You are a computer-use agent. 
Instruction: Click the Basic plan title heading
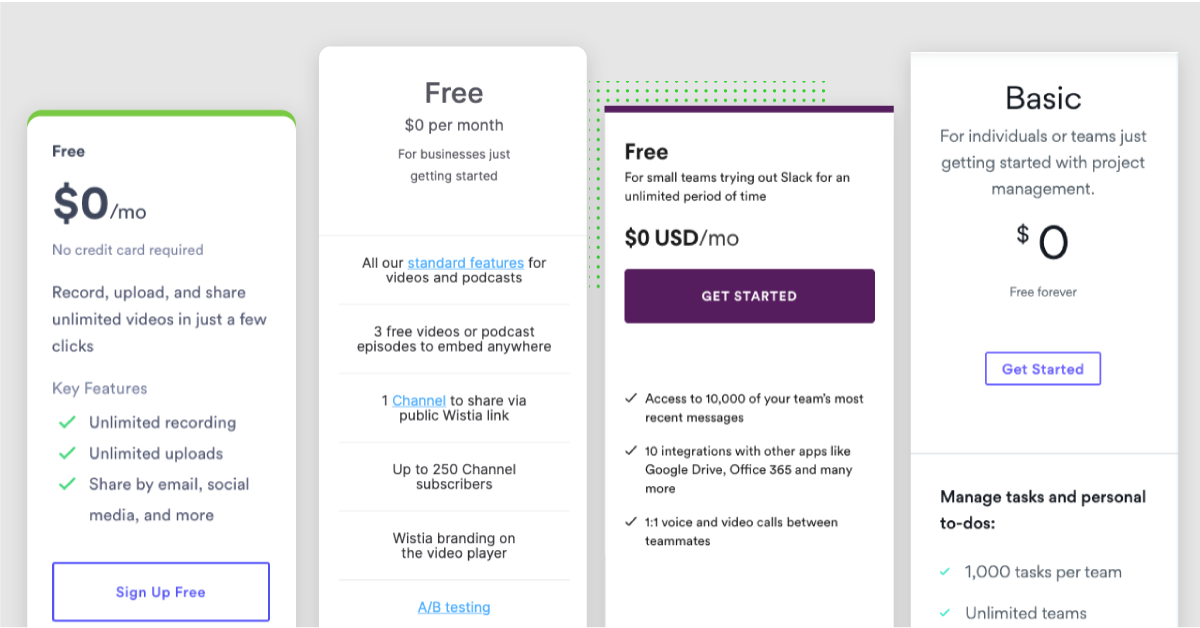(x=1043, y=98)
